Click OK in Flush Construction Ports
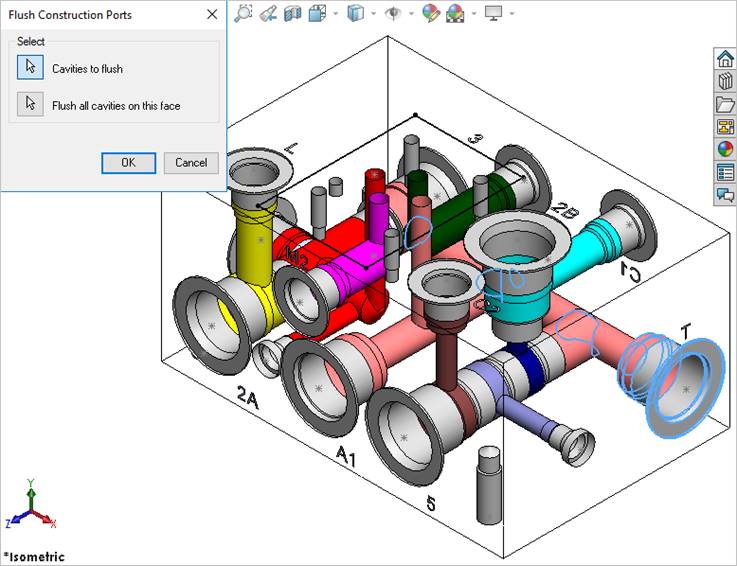The width and height of the screenshot is (737, 566). (x=129, y=163)
